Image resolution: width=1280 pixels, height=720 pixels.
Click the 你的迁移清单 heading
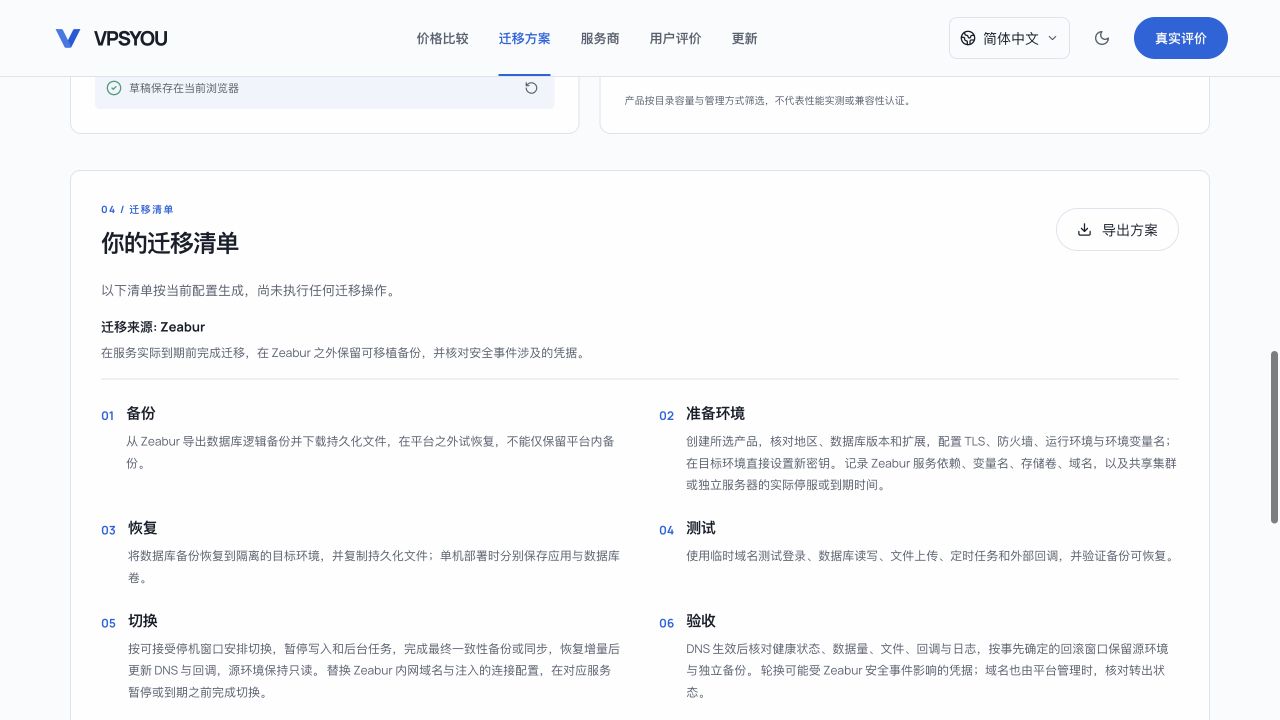(170, 243)
